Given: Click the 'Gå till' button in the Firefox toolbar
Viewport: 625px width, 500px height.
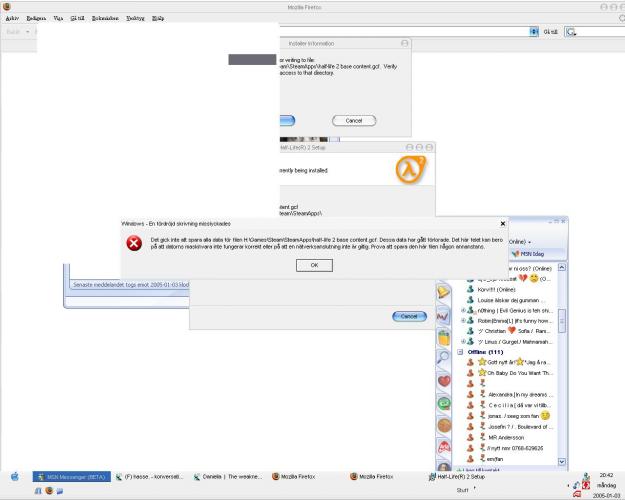Looking at the screenshot, I should [550, 32].
